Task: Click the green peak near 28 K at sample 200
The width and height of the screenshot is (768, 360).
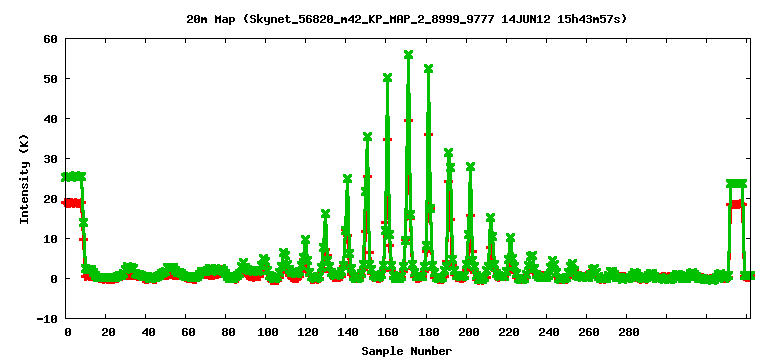Action: click(471, 167)
